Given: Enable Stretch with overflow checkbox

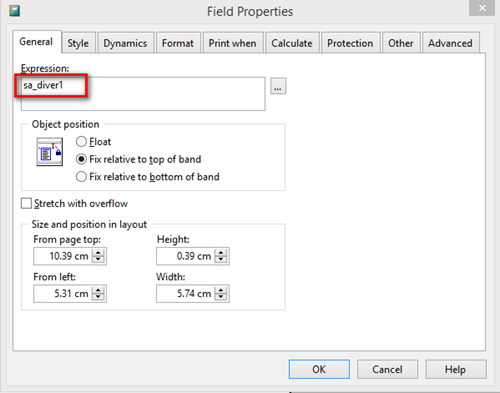Looking at the screenshot, I should point(26,203).
